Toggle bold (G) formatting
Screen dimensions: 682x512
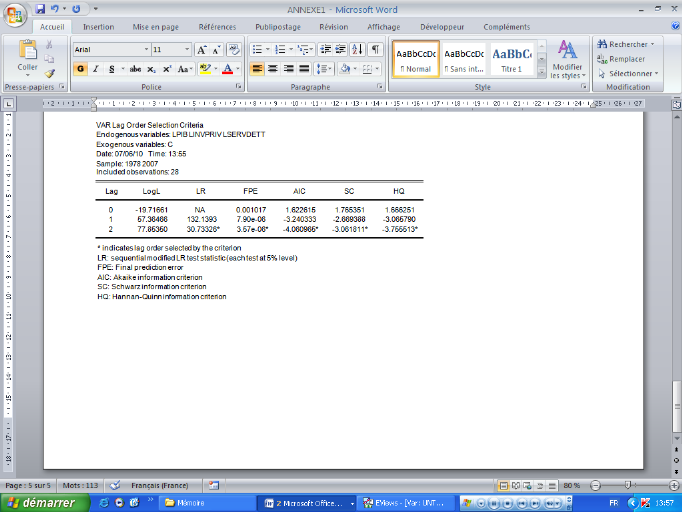coord(80,69)
